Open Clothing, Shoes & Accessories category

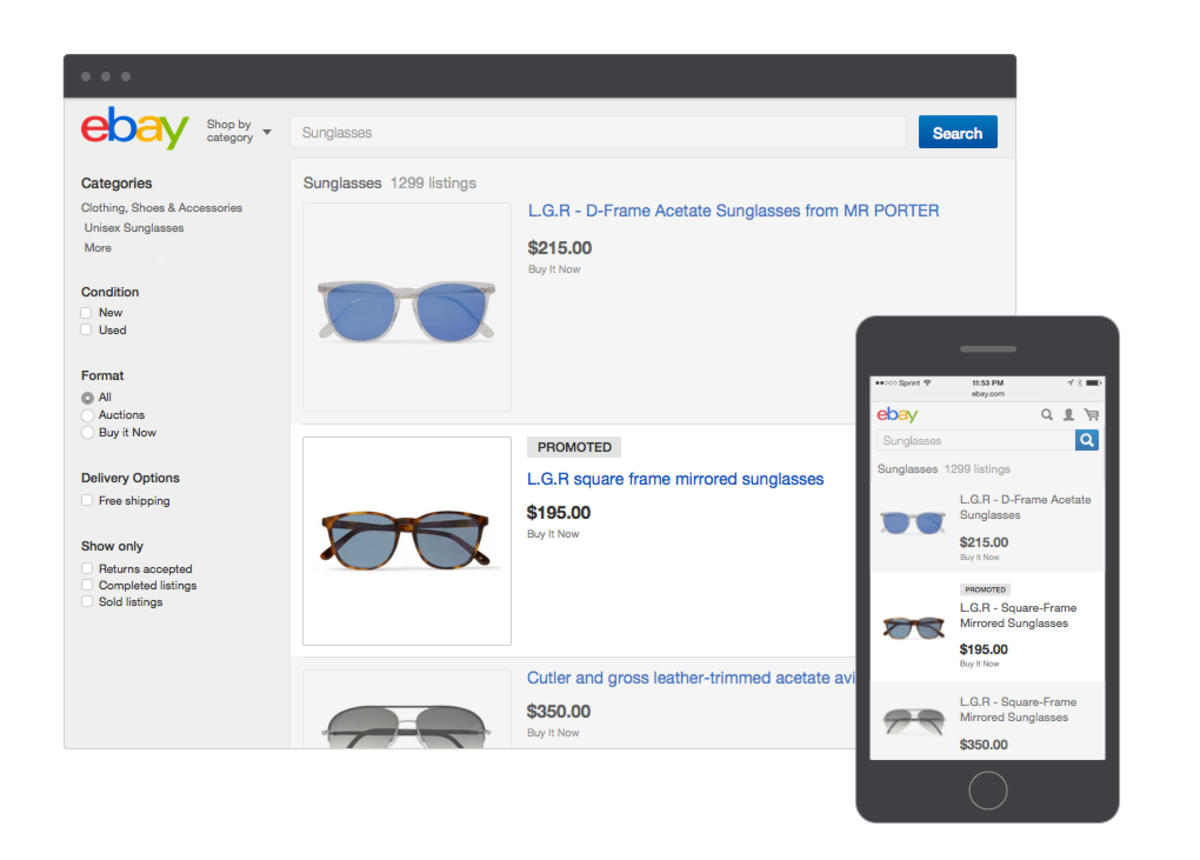pyautogui.click(x=162, y=208)
